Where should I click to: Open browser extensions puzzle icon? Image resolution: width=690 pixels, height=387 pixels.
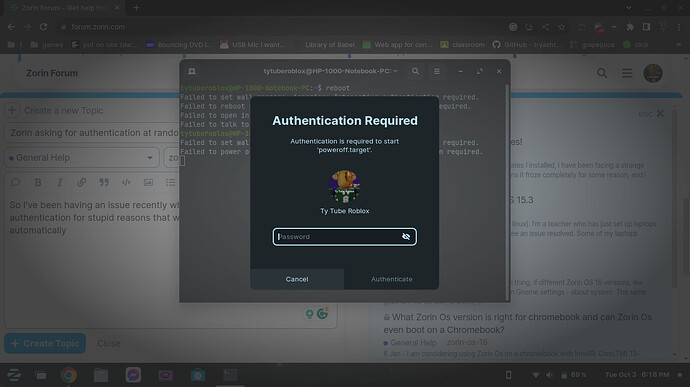pyautogui.click(x=630, y=27)
